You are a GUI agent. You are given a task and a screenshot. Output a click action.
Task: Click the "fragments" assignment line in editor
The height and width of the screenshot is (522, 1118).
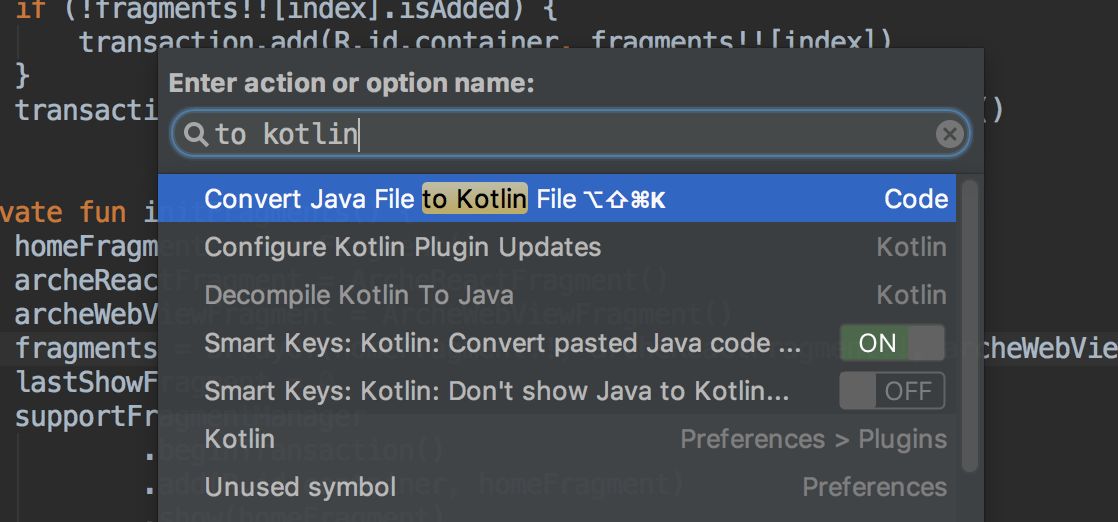[x=86, y=349]
